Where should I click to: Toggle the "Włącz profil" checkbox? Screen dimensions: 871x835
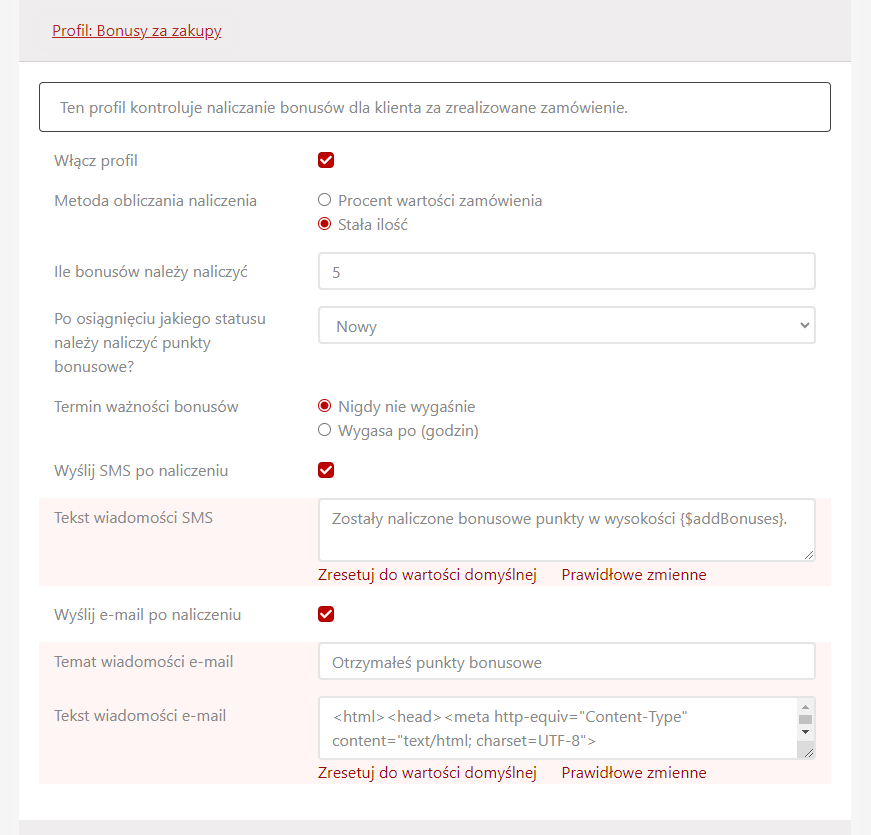click(326, 160)
